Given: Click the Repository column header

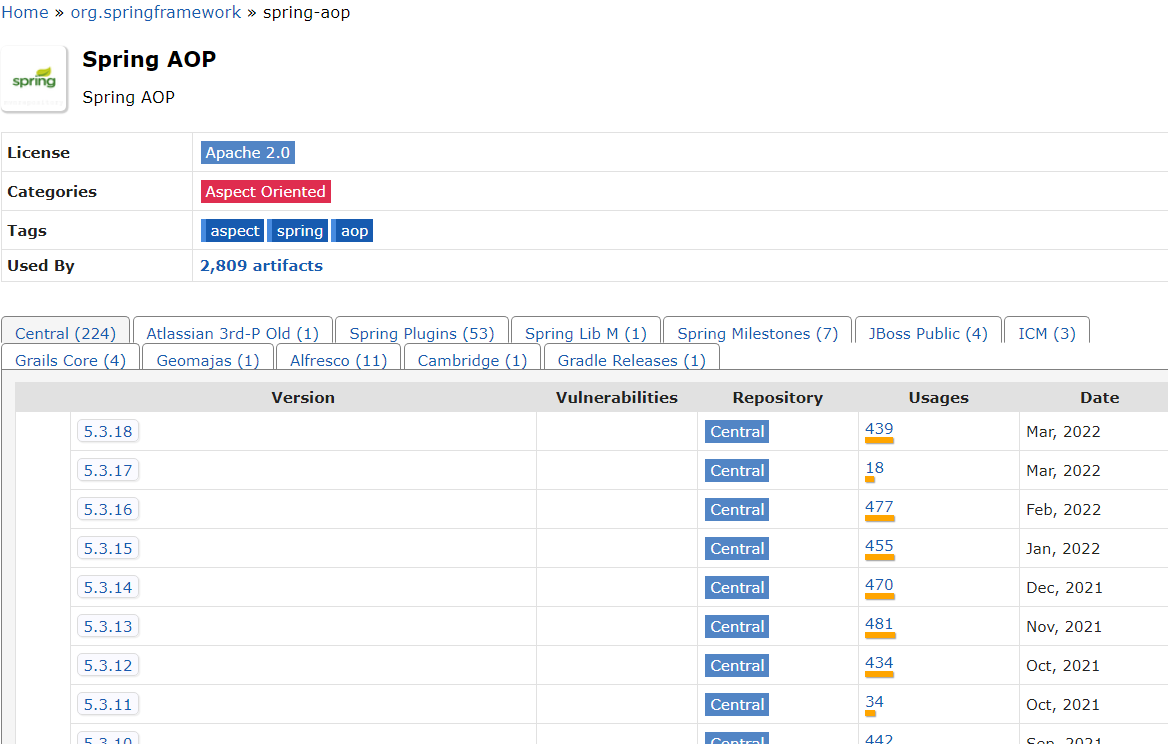Looking at the screenshot, I should (x=778, y=398).
